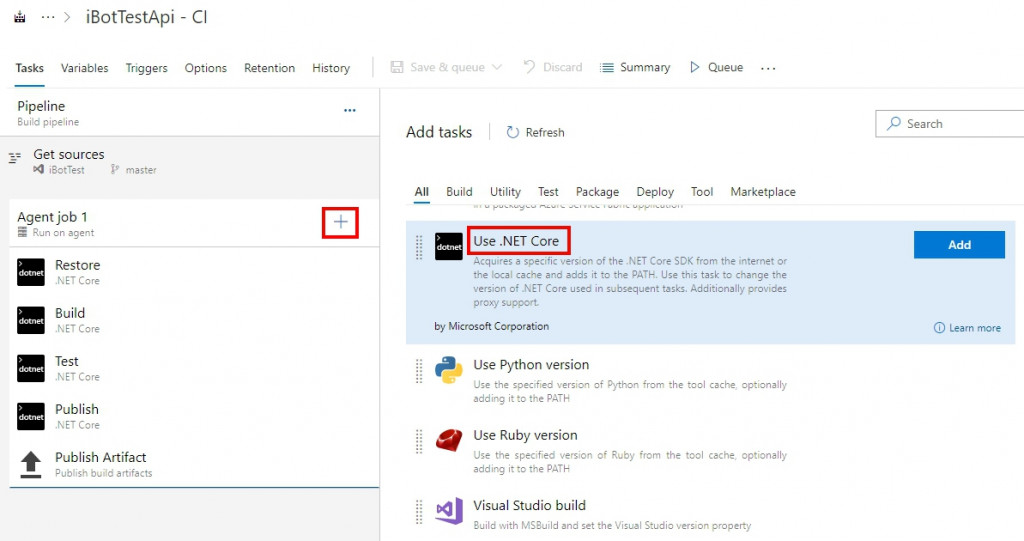Open the Options tab
This screenshot has height=541, width=1024.
tap(206, 68)
